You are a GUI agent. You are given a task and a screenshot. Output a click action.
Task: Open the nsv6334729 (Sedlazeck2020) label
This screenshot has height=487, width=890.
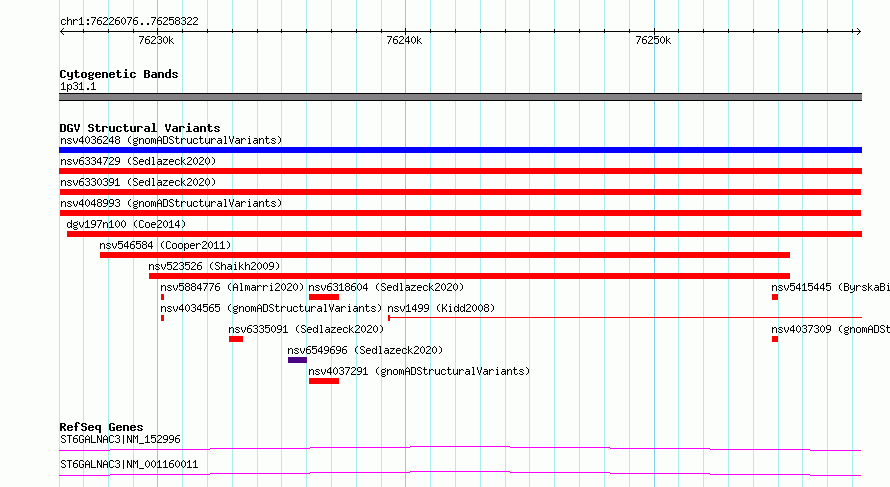pyautogui.click(x=138, y=161)
